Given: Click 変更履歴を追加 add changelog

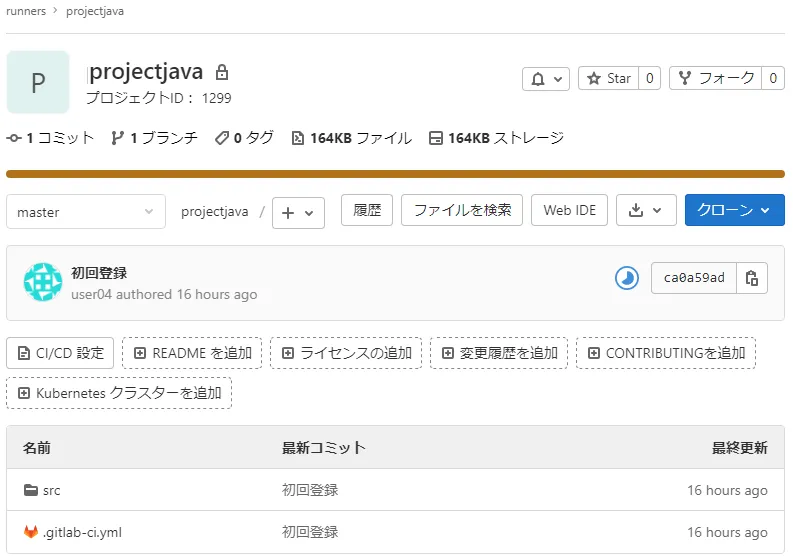Looking at the screenshot, I should [499, 353].
